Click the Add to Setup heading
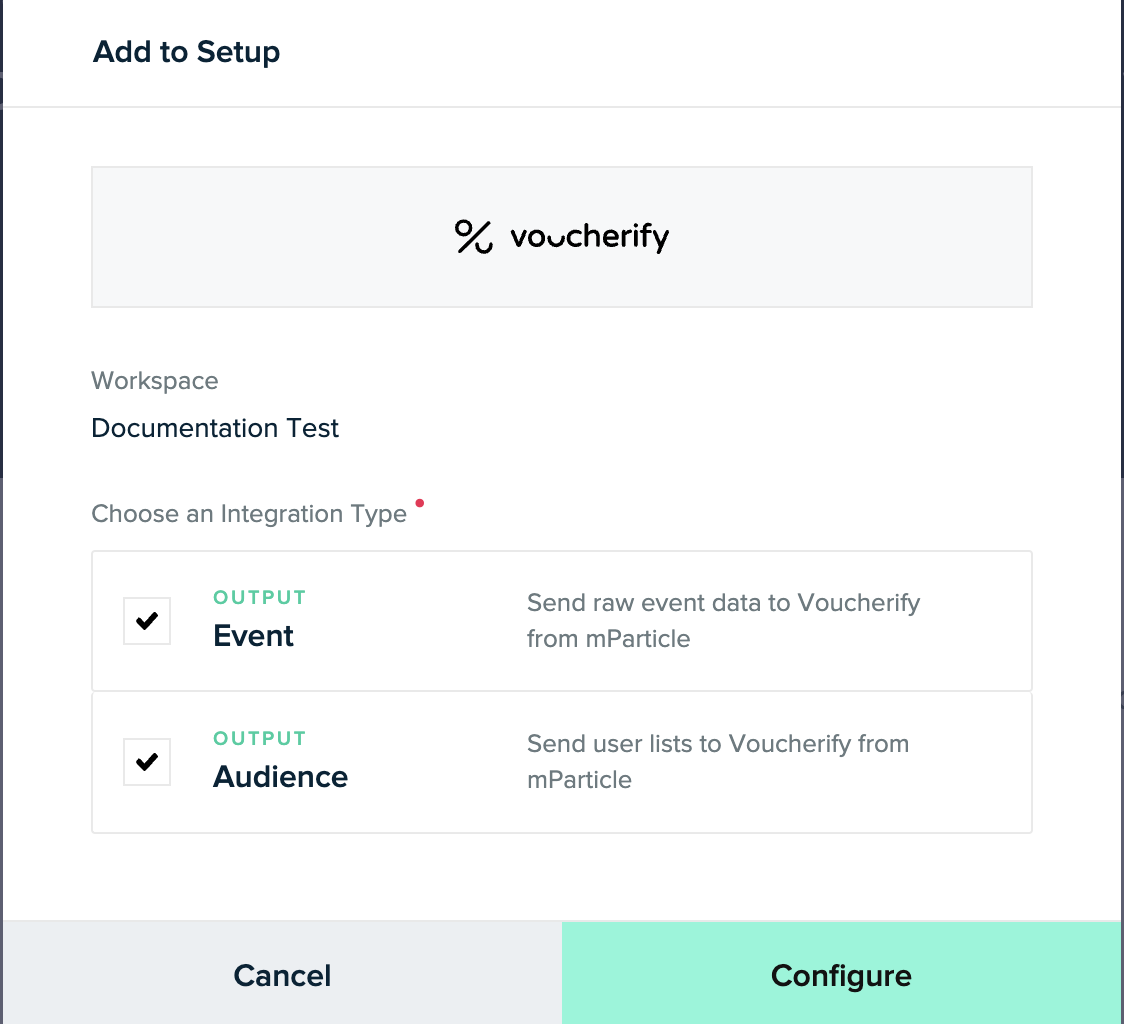 coord(186,52)
